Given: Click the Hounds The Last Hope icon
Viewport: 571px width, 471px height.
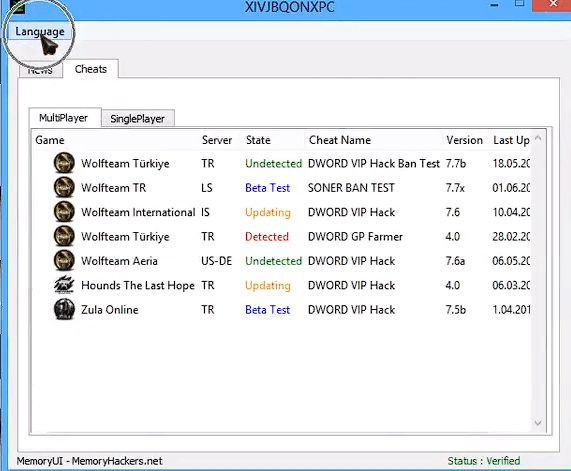Looking at the screenshot, I should (64, 285).
